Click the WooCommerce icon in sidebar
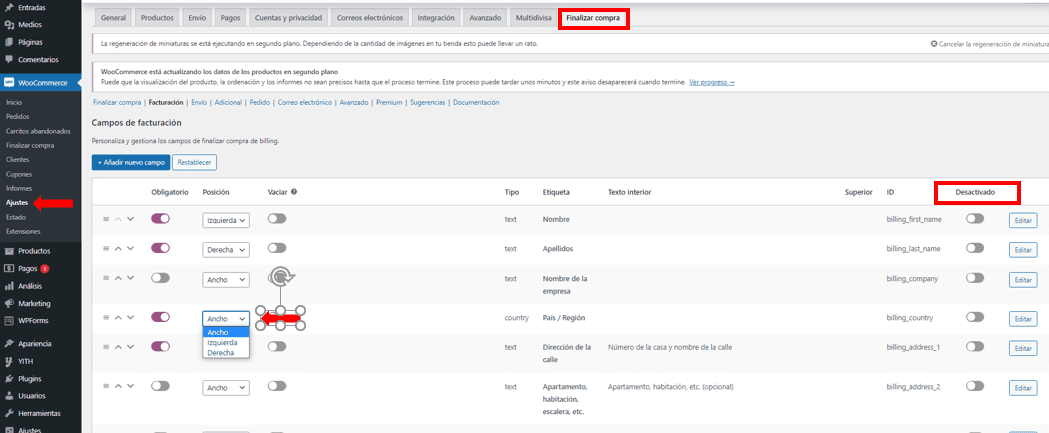The width and height of the screenshot is (1049, 433). click(9, 83)
